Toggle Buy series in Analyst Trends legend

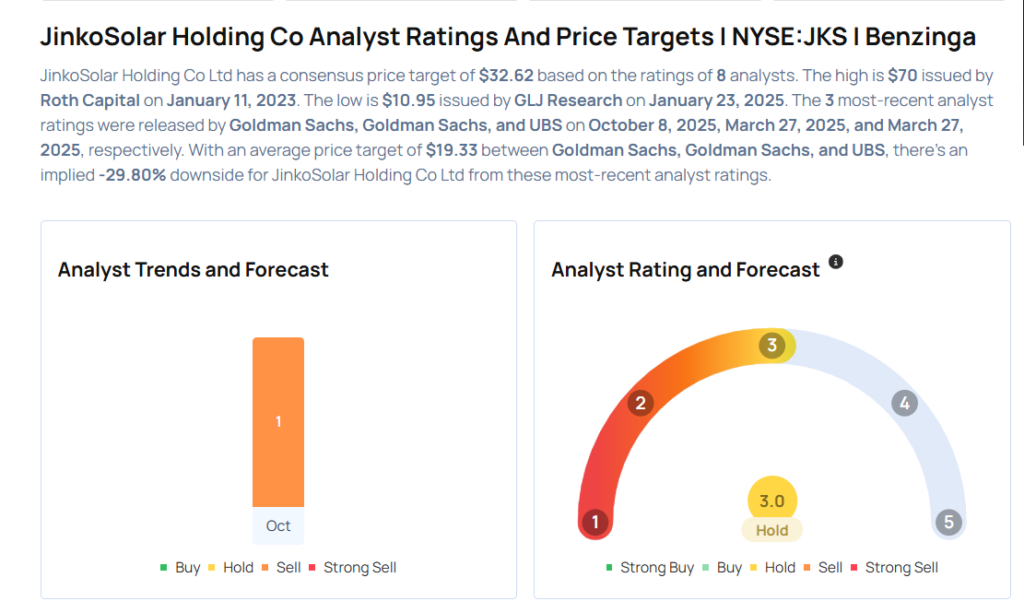coord(181,567)
